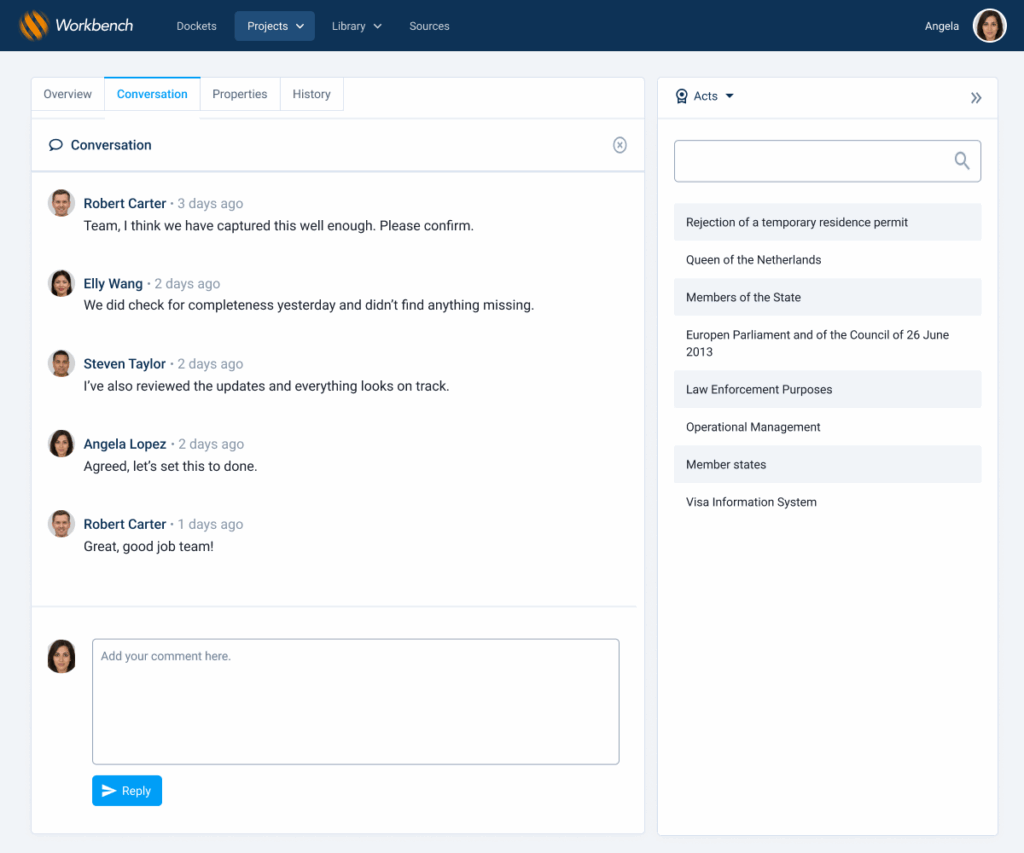The width and height of the screenshot is (1024, 853).
Task: Open the Acts panel type dropdown
Action: (714, 97)
